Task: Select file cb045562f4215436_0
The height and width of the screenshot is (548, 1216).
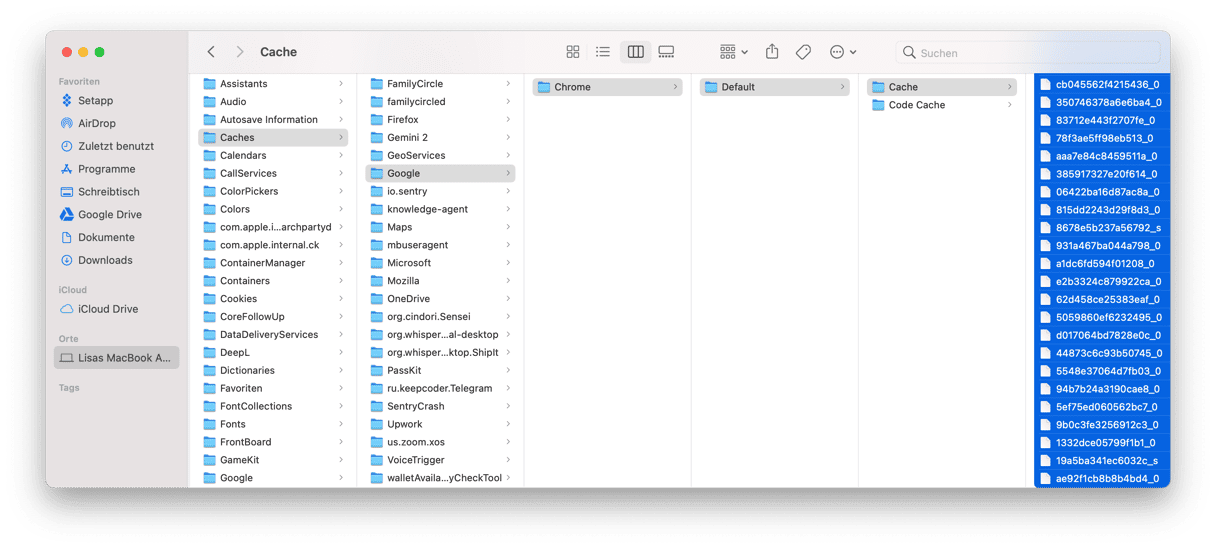Action: point(1102,85)
